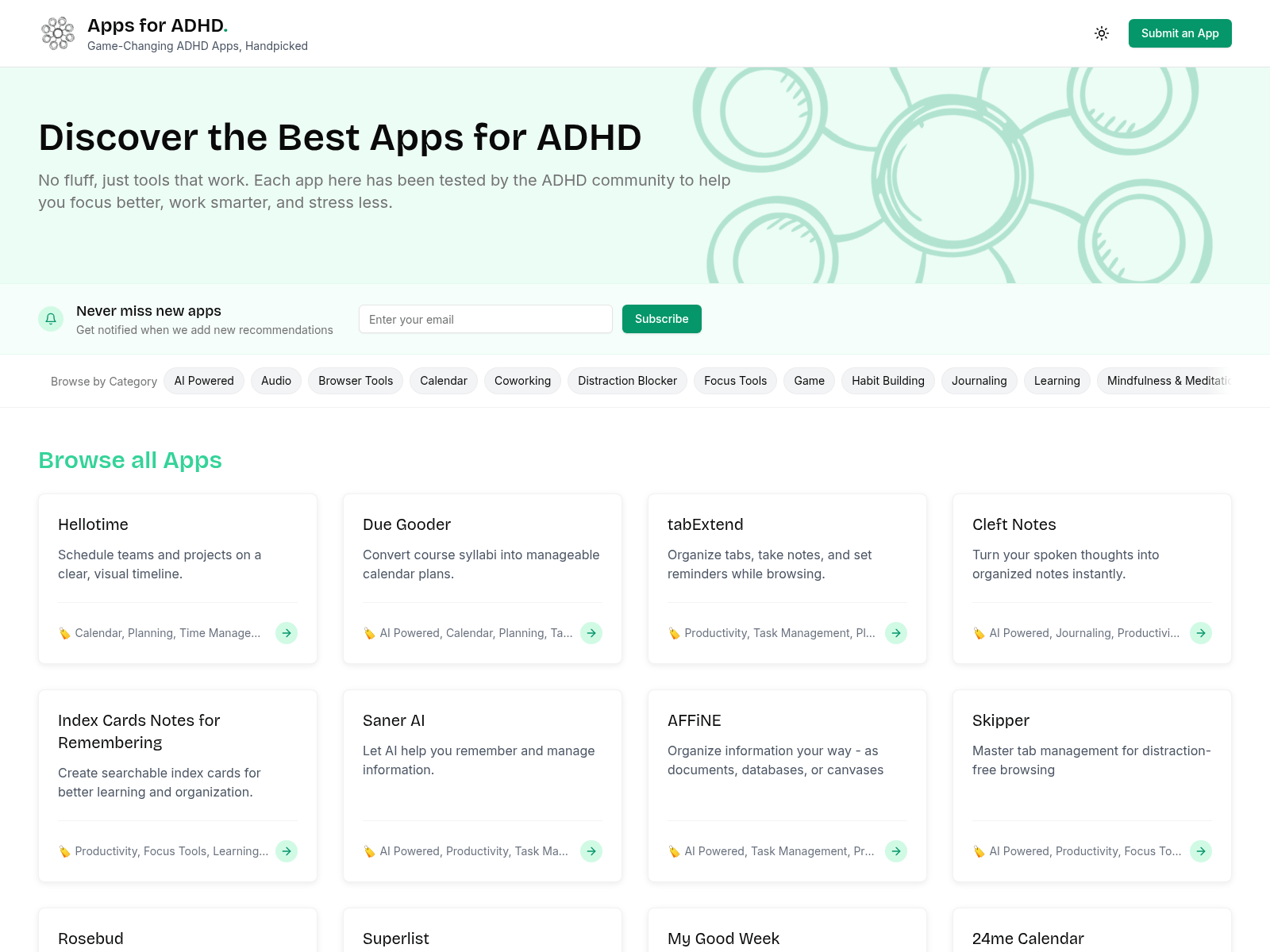Select the Distraction Blocker category

(x=627, y=381)
